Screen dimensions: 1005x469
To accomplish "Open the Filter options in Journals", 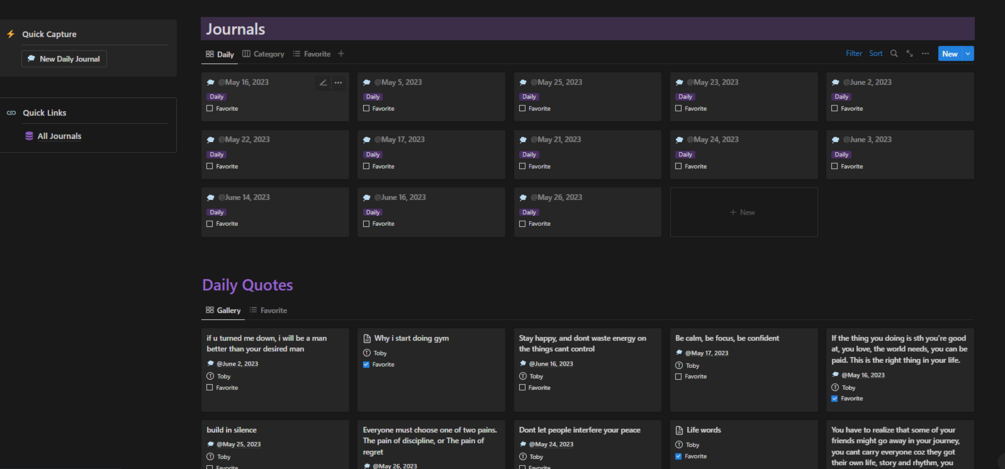I will pos(854,54).
